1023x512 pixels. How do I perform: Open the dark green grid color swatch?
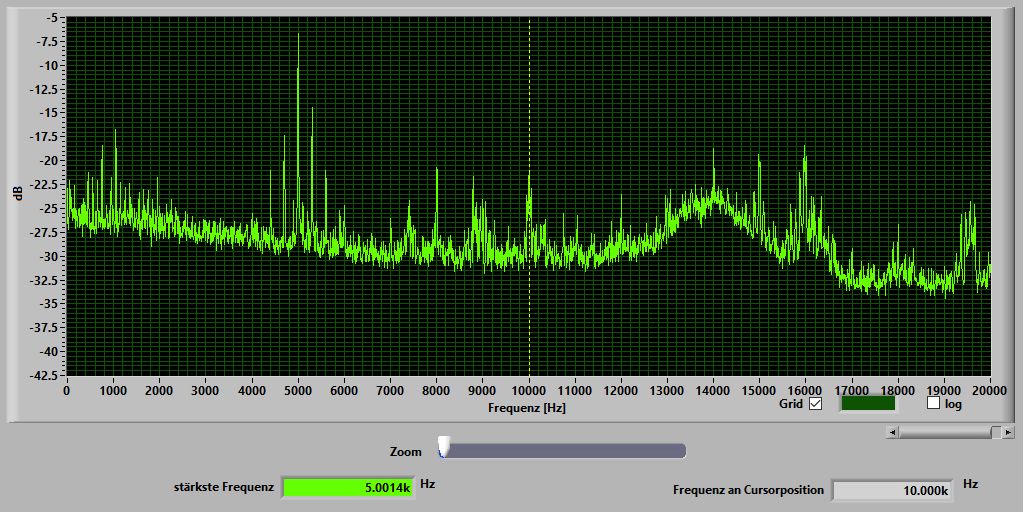(867, 404)
